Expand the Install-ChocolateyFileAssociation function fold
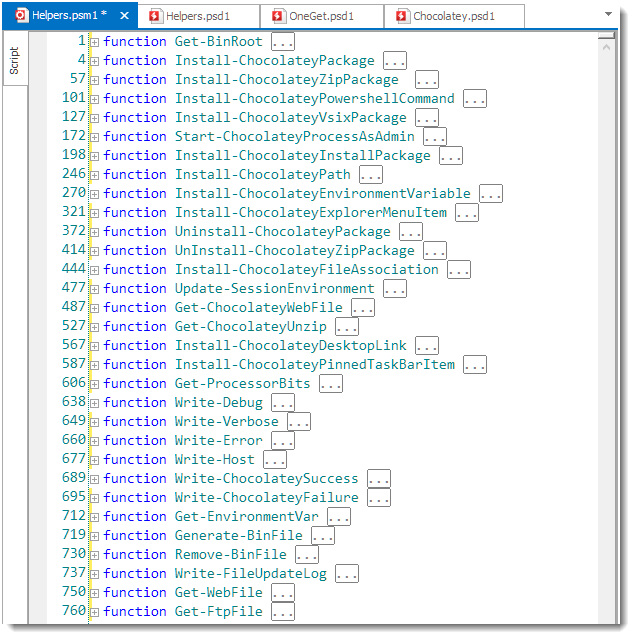The image size is (635, 639). coord(95,270)
